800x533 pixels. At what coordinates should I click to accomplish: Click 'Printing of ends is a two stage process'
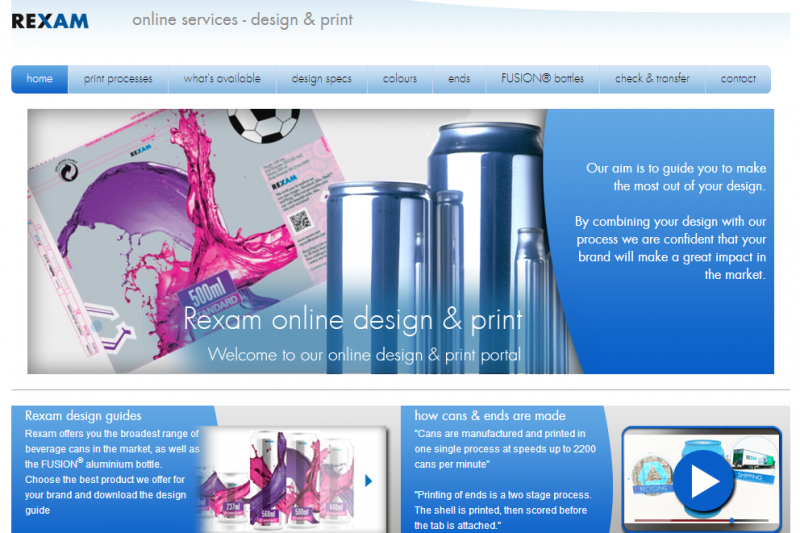click(503, 510)
